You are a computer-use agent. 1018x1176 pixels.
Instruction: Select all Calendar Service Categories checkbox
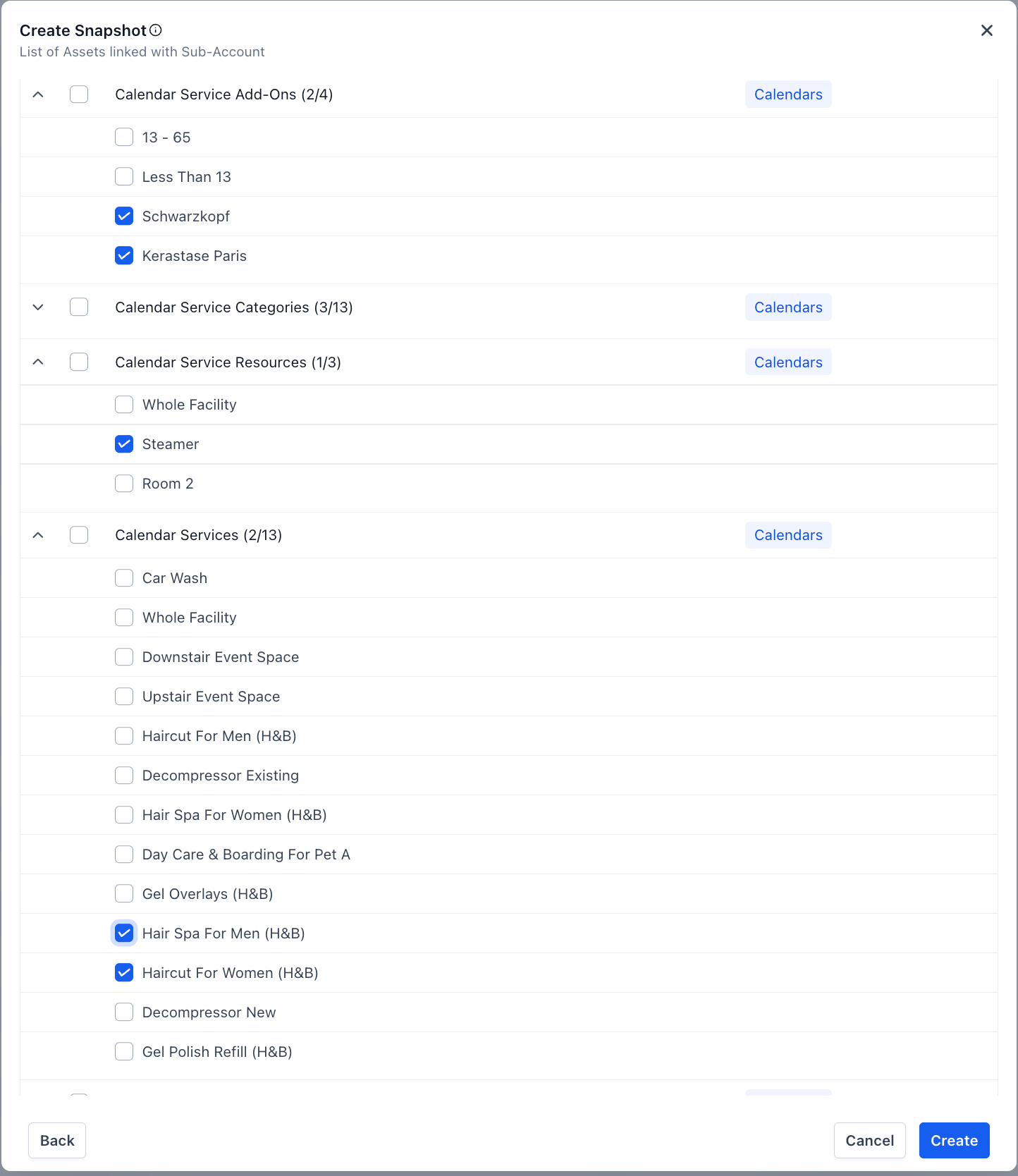79,307
